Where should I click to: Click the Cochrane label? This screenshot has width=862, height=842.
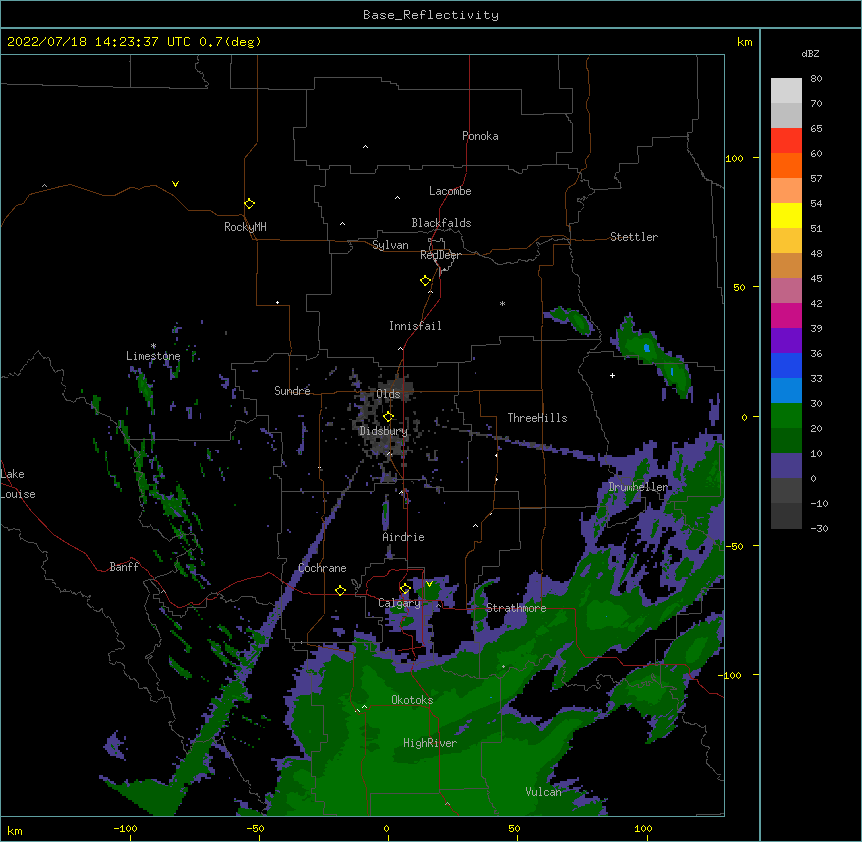point(322,568)
